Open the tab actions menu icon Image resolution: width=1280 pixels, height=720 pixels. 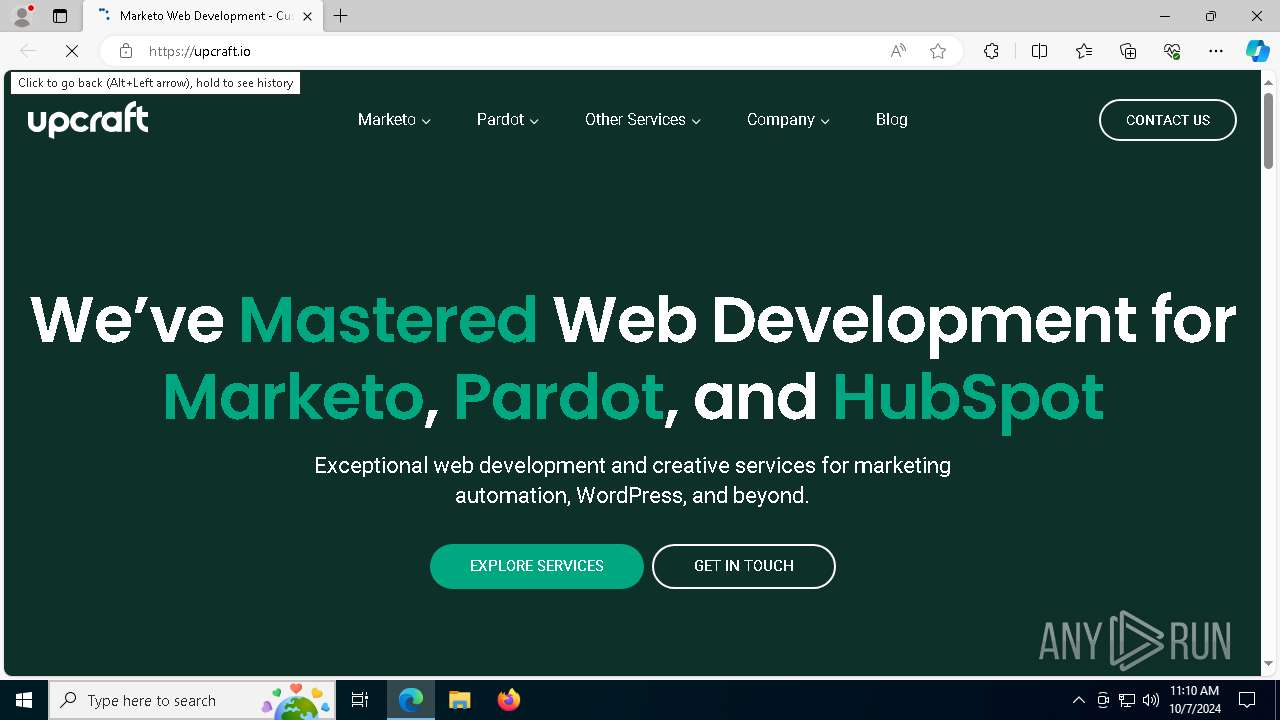[x=60, y=16]
